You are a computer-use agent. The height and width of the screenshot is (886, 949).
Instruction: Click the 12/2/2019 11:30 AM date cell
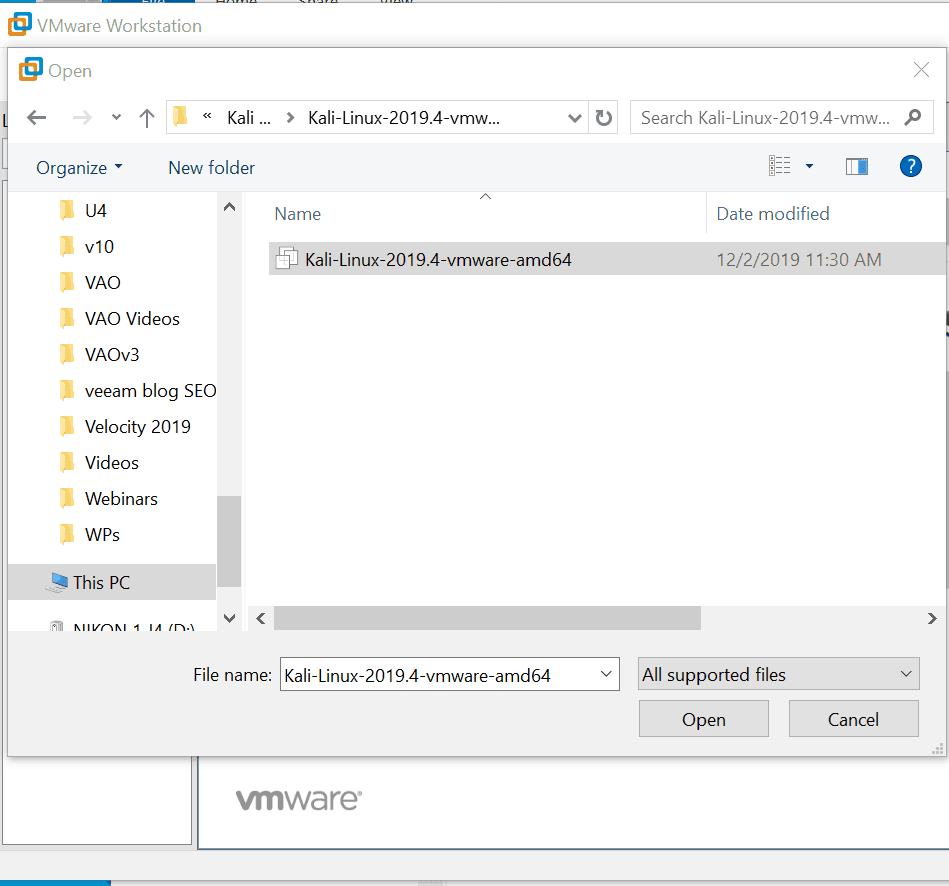(x=799, y=260)
